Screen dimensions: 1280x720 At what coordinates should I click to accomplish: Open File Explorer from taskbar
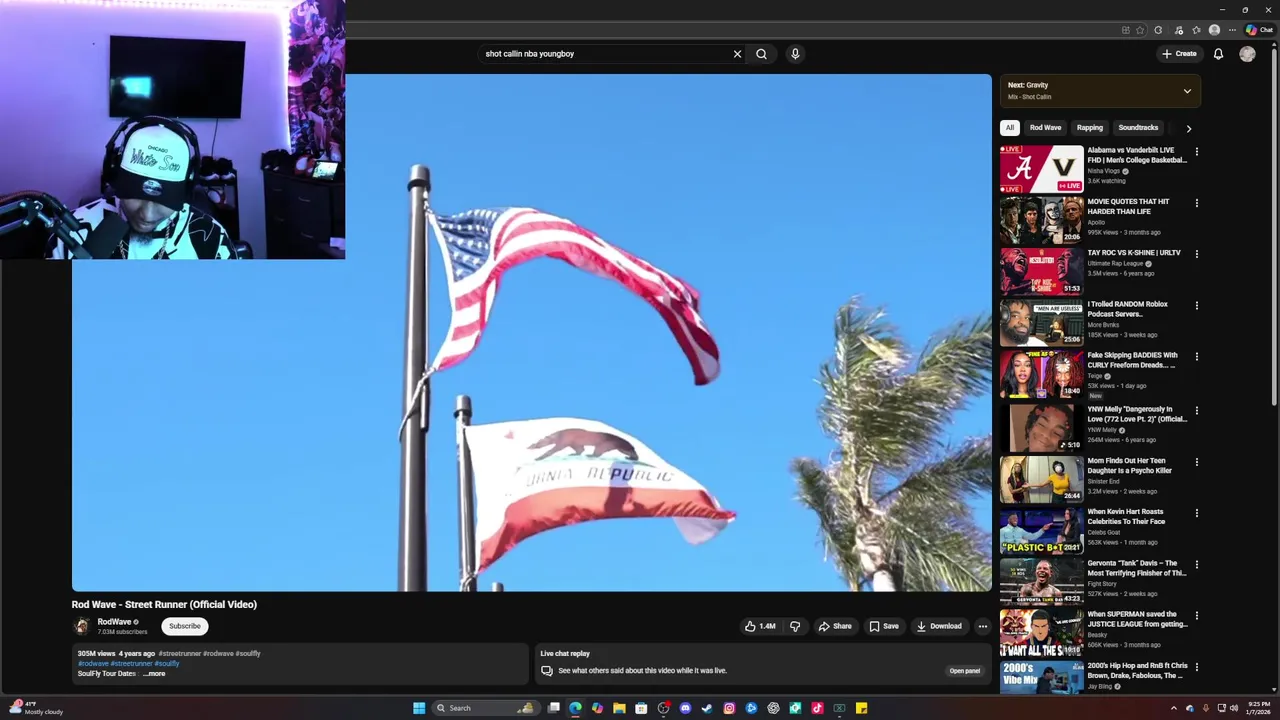619,708
